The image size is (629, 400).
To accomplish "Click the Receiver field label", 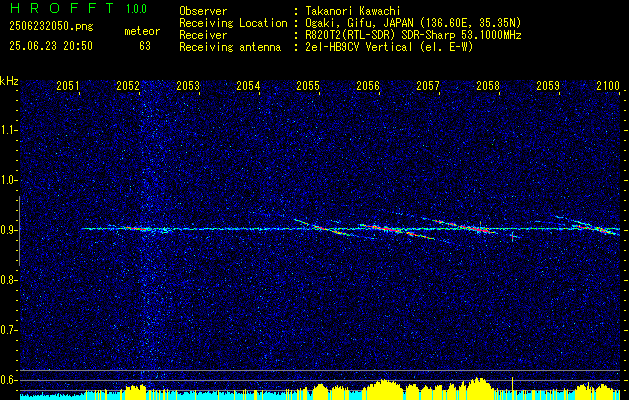I will 203,35.
